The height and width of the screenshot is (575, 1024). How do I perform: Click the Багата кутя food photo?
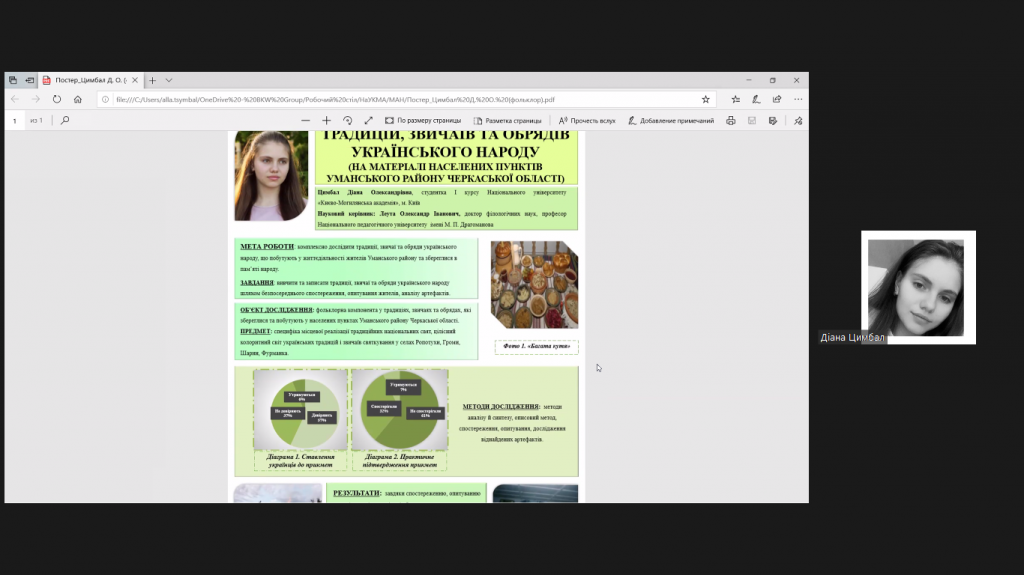pos(534,284)
